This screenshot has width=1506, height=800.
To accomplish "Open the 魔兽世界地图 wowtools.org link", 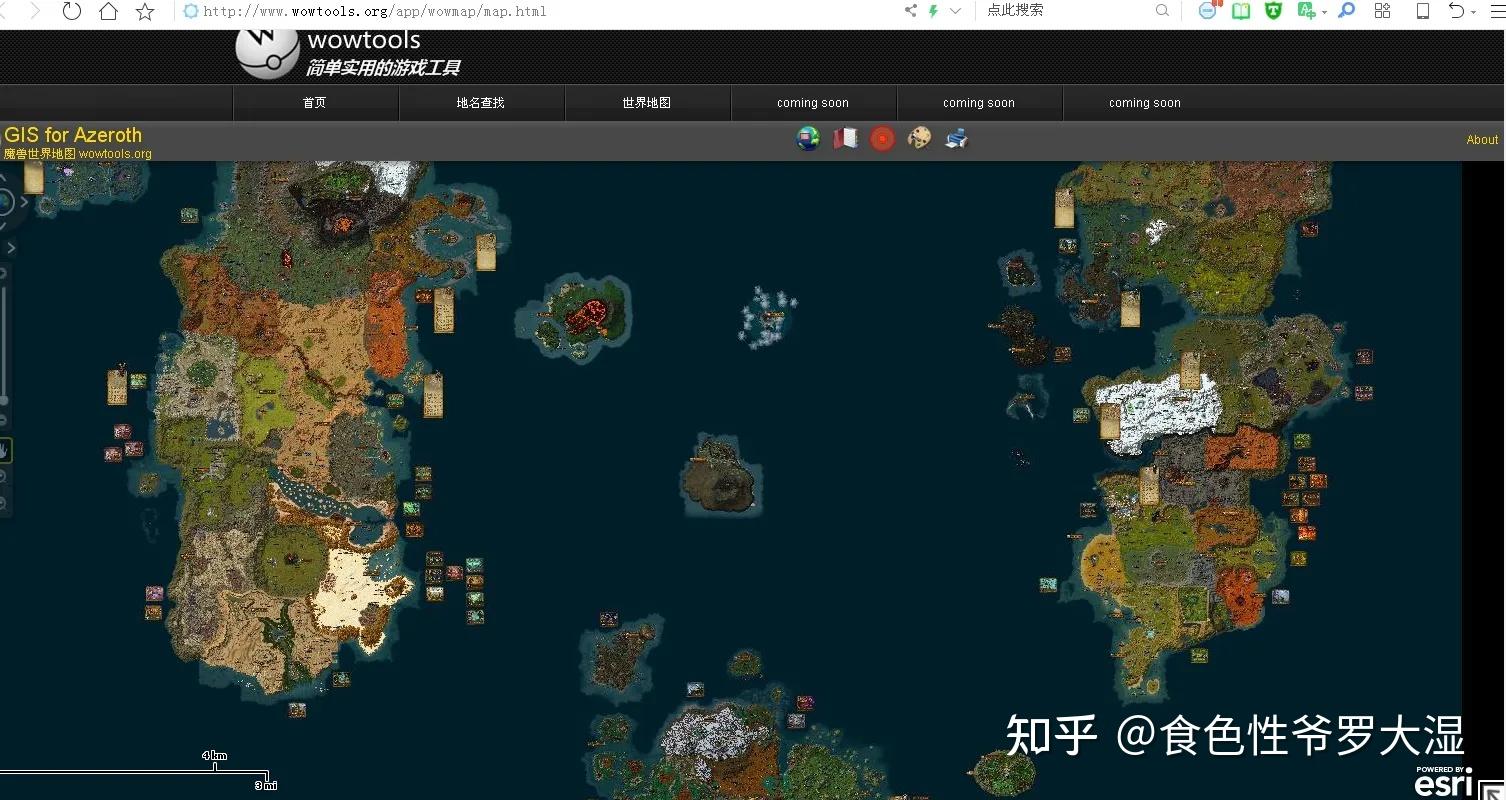I will pyautogui.click(x=78, y=154).
